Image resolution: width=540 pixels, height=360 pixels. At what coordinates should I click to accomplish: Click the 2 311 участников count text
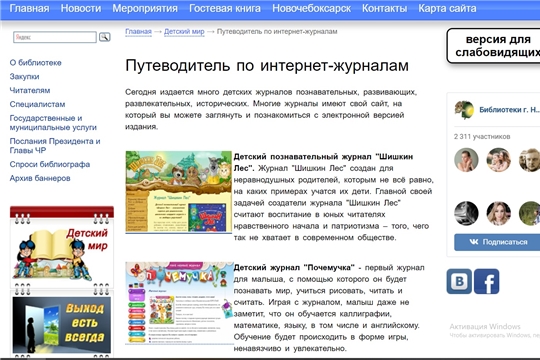[482, 137]
